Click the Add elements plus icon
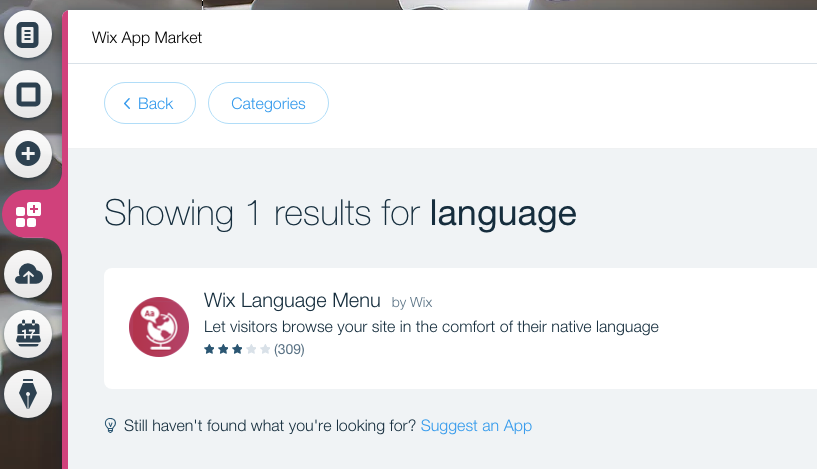817x469 pixels. click(28, 154)
